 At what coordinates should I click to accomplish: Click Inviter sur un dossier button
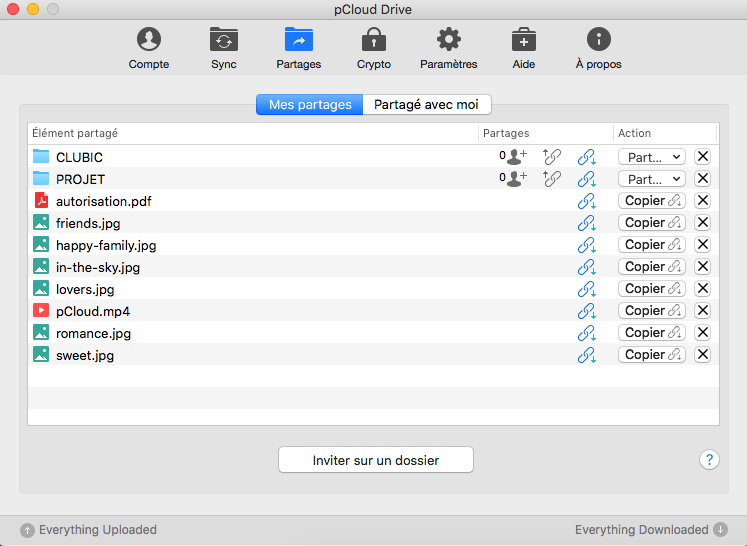376,460
